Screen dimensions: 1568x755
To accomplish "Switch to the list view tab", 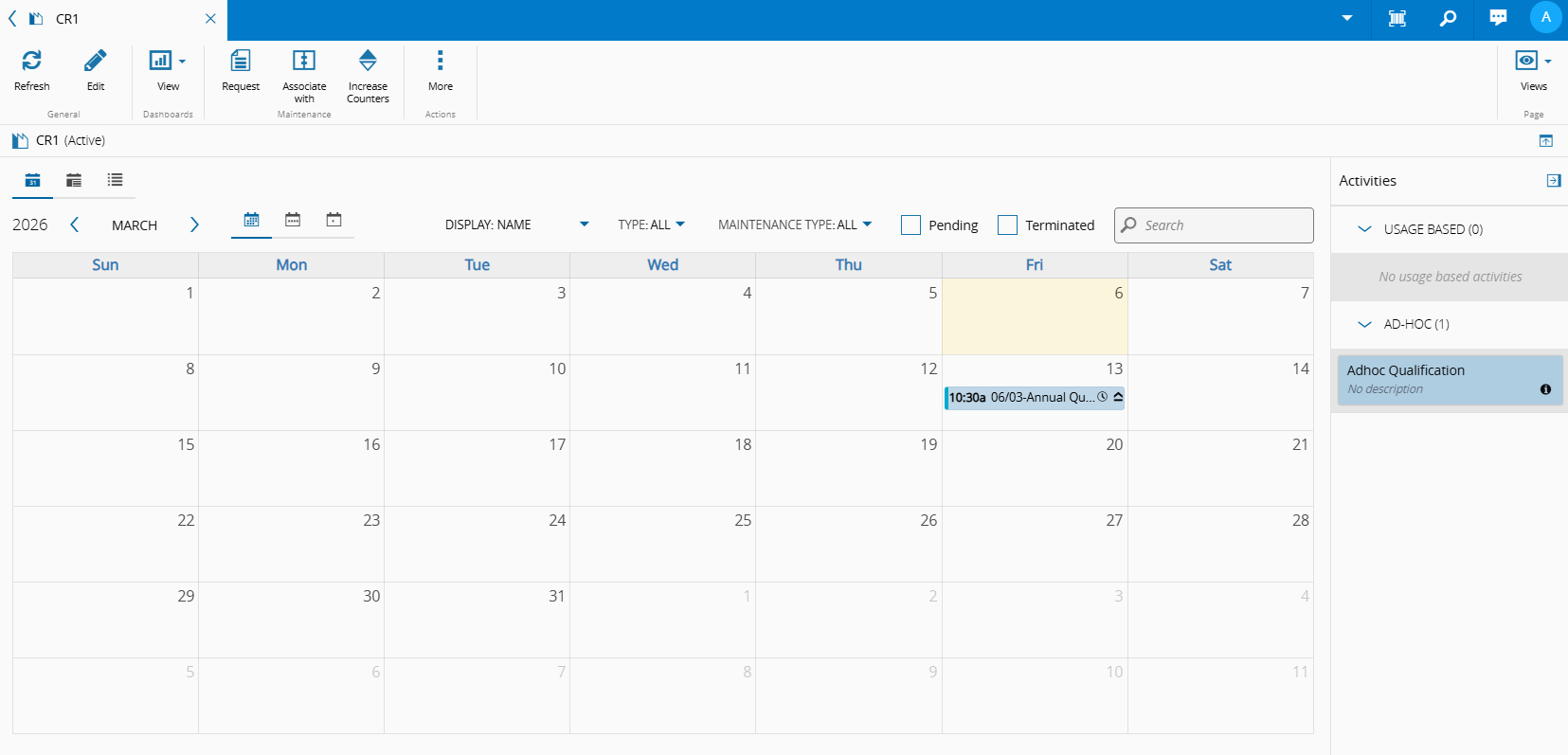I will [115, 180].
